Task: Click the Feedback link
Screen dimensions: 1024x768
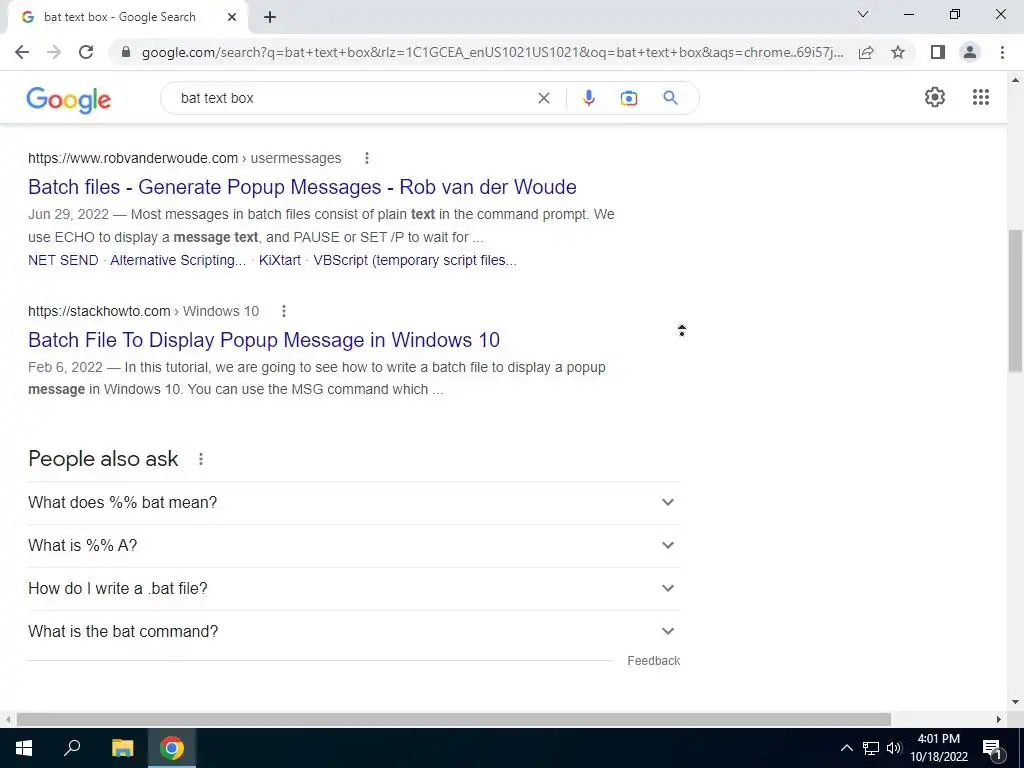Action: click(654, 661)
